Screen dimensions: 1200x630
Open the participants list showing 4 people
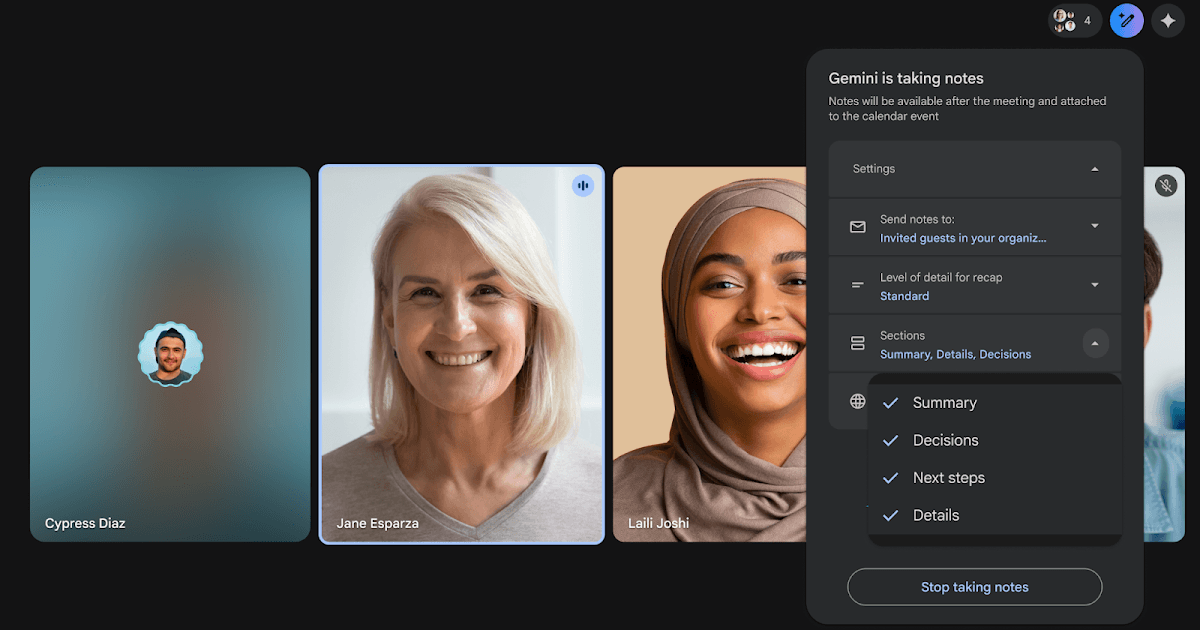[x=1074, y=20]
